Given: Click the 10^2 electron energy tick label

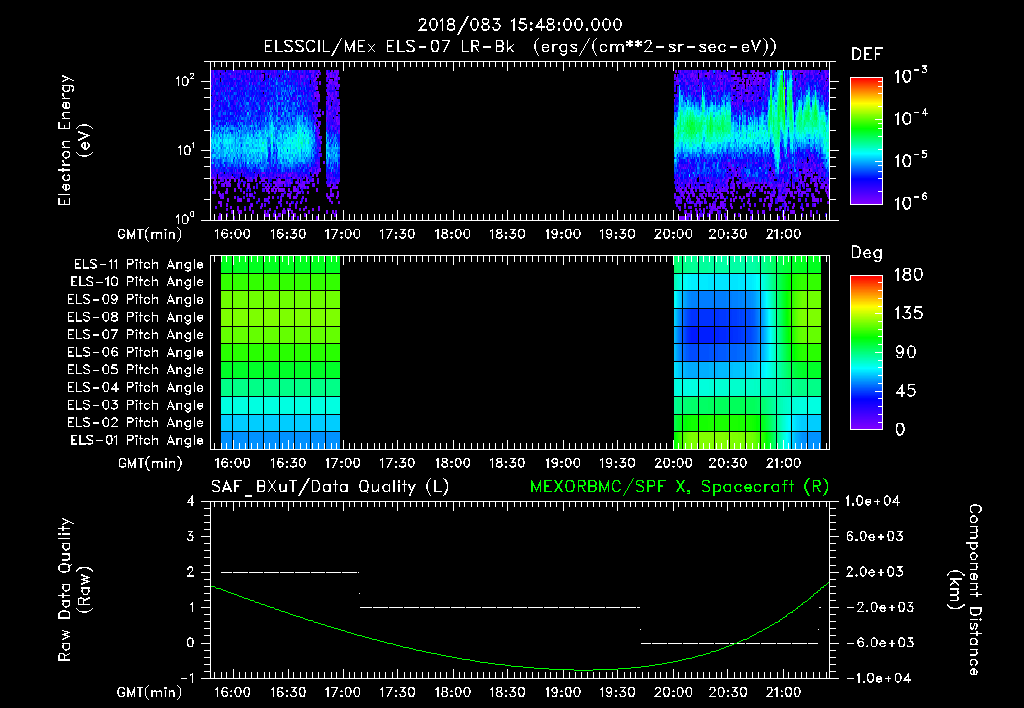Looking at the screenshot, I should (185, 82).
